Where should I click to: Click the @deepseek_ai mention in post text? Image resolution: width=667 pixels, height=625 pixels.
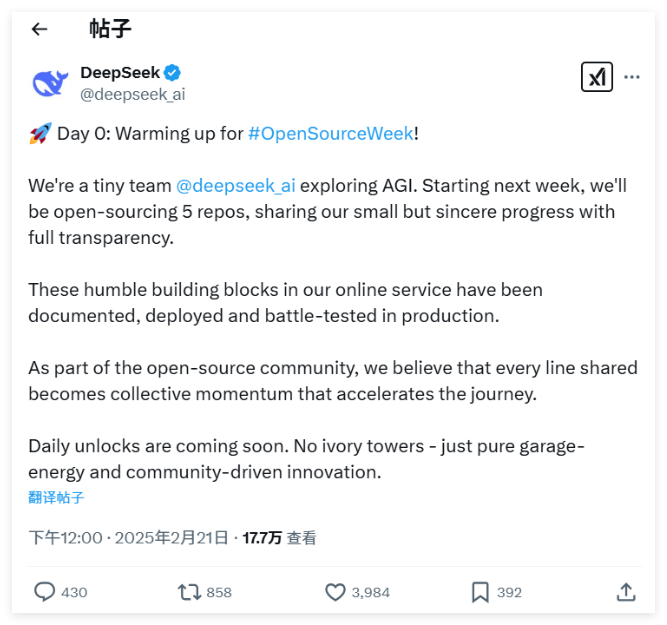(x=235, y=186)
